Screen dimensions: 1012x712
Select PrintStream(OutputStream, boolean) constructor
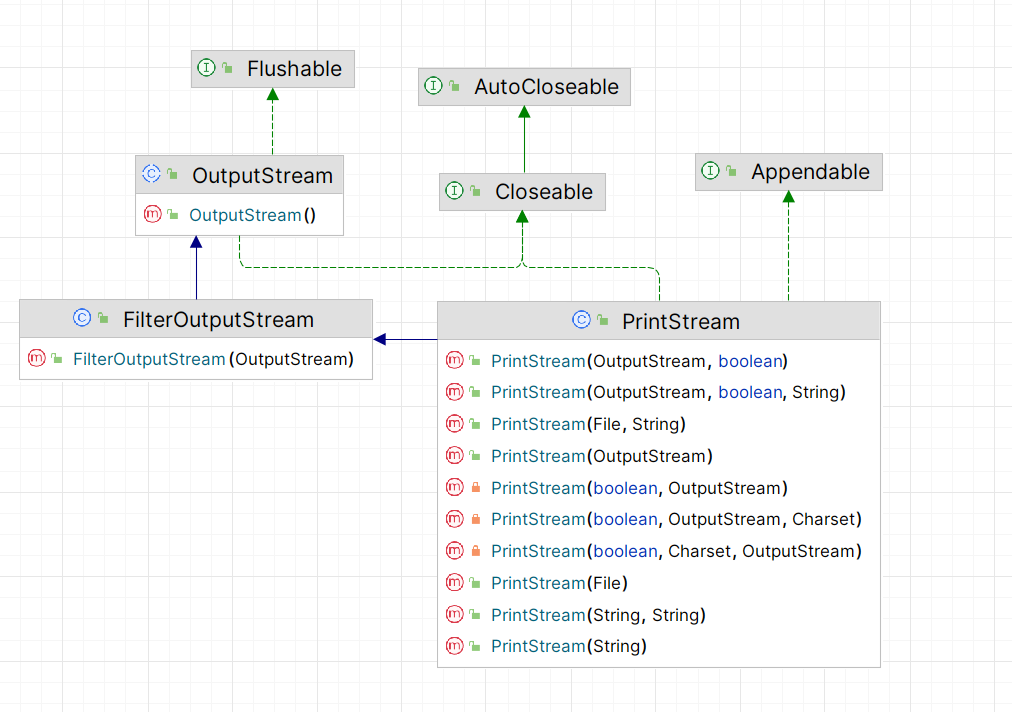pyautogui.click(x=659, y=361)
